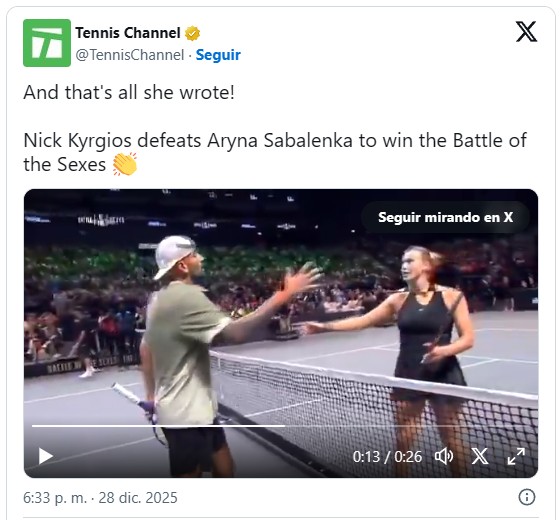This screenshot has width=560, height=520.
Task: Open the Tennis Channel display name
Action: (x=128, y=33)
